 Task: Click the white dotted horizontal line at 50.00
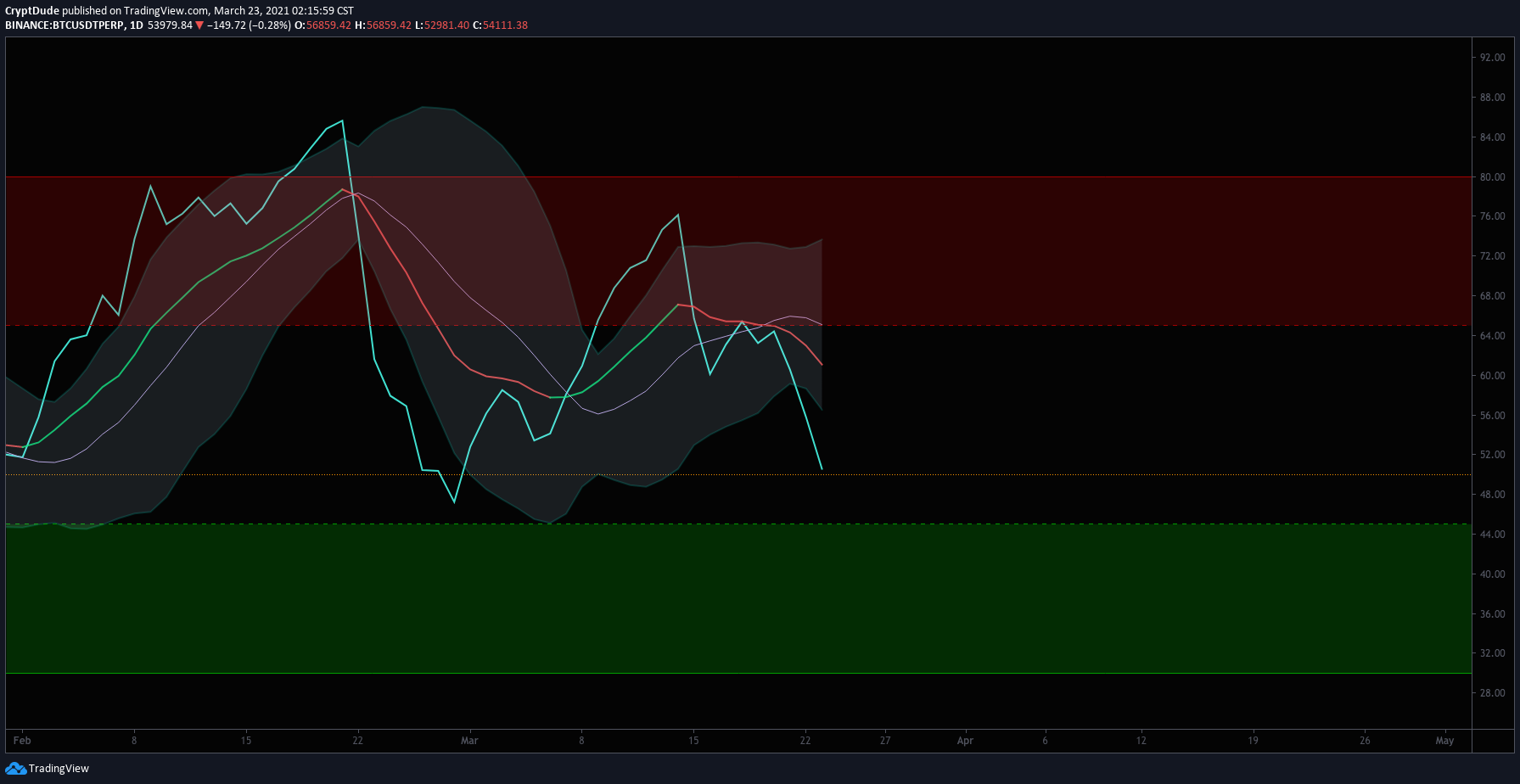[738, 474]
